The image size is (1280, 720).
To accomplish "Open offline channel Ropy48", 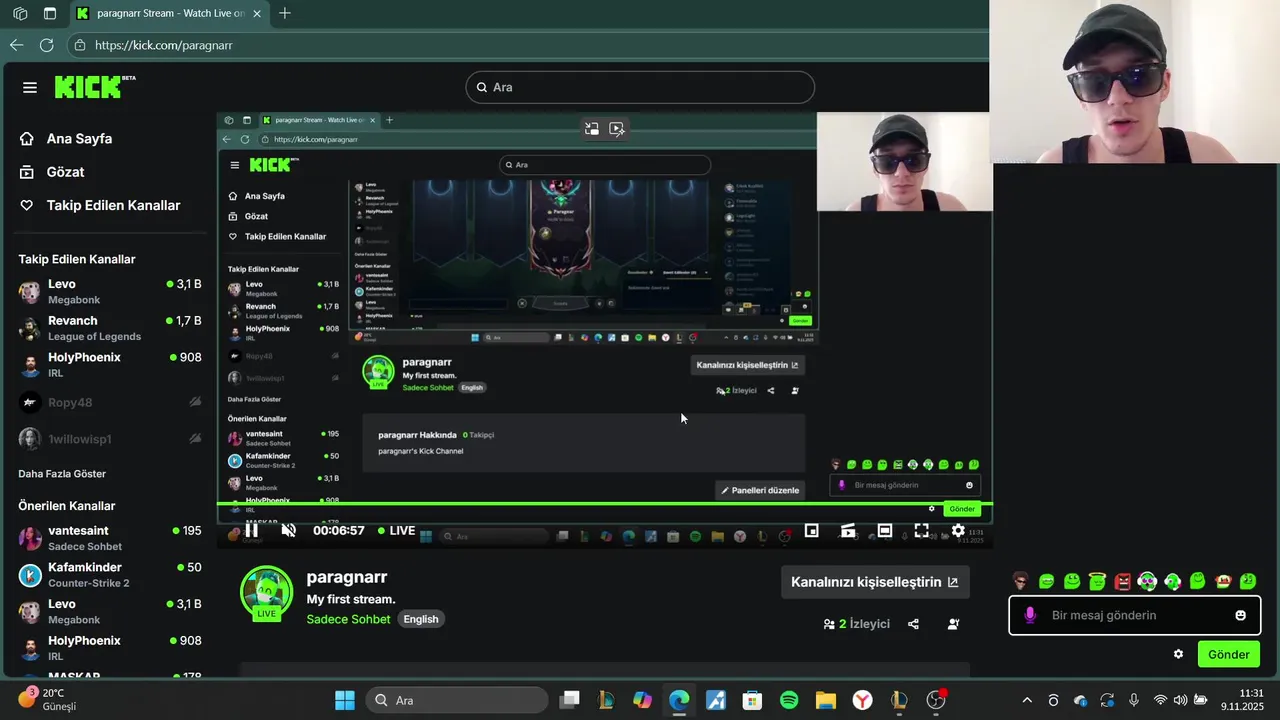I will (x=110, y=402).
